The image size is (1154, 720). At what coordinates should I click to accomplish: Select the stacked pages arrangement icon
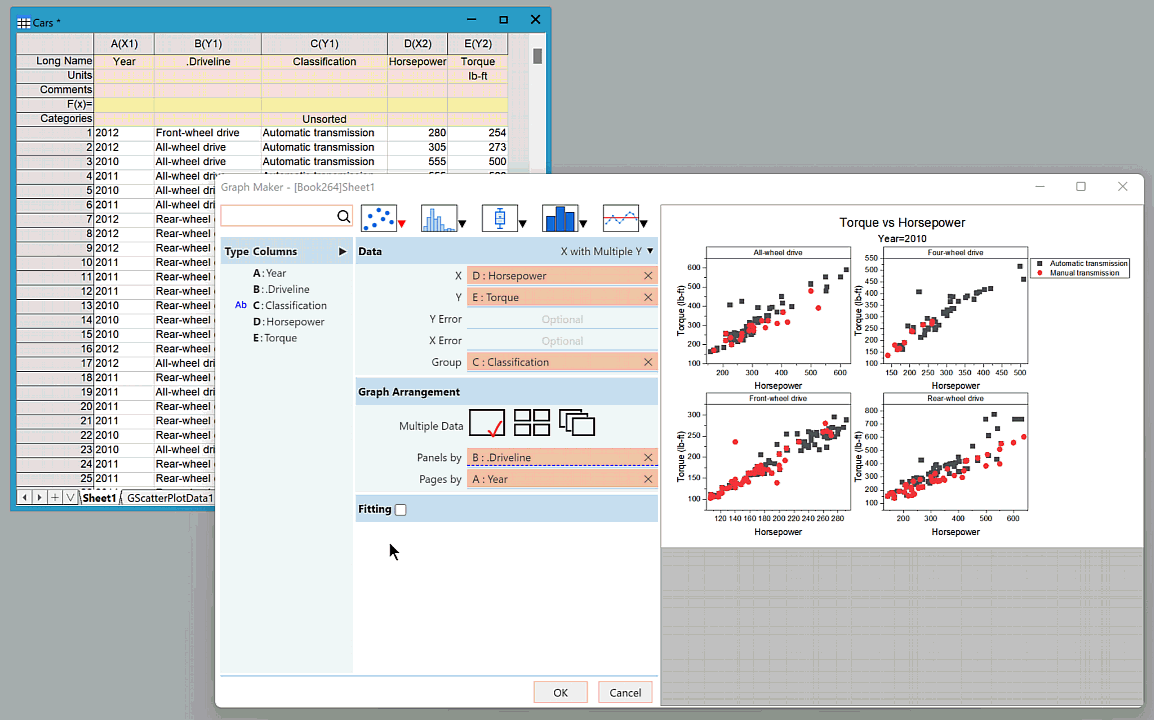click(577, 423)
